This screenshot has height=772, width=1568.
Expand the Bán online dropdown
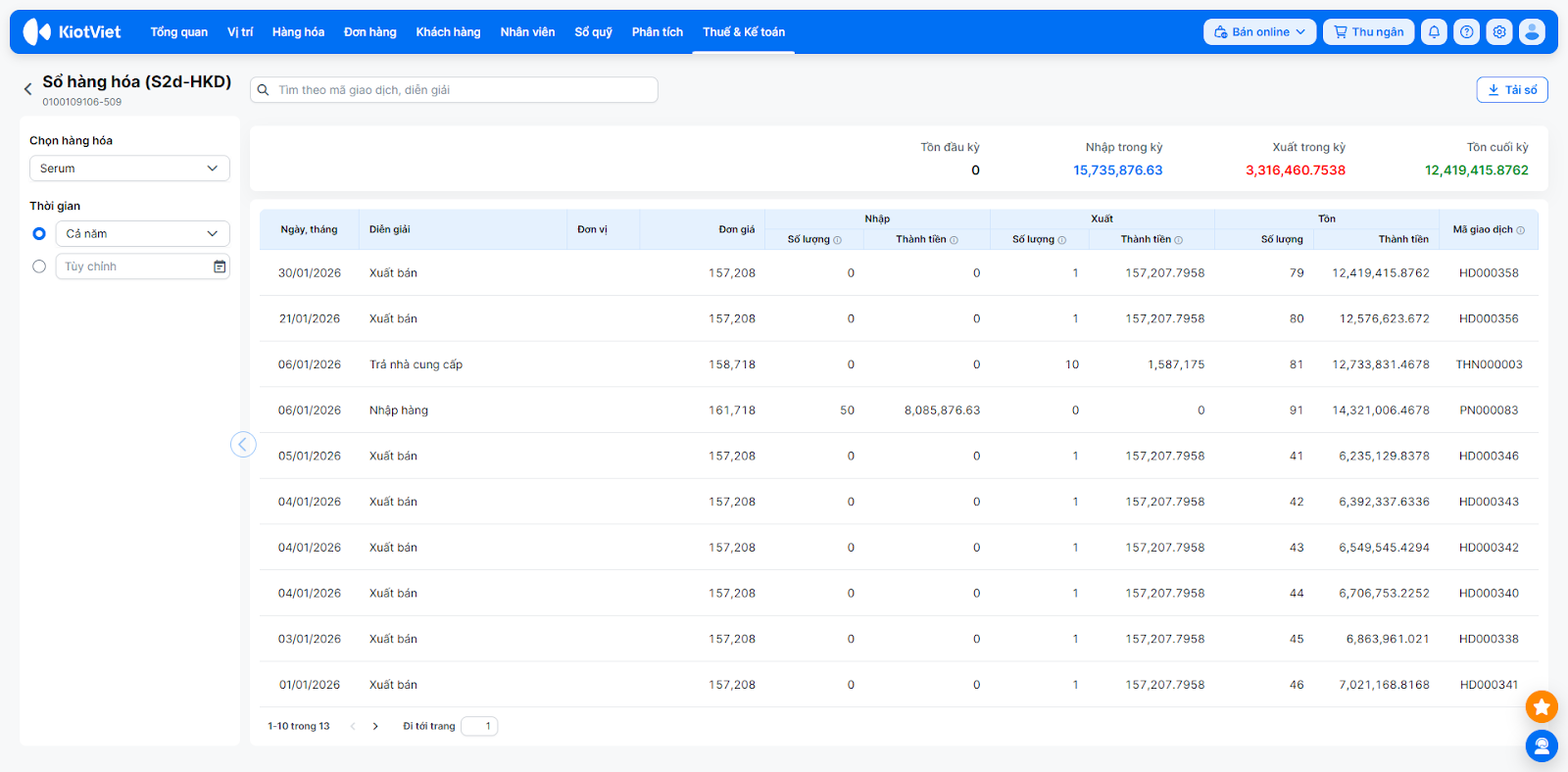click(x=1259, y=32)
